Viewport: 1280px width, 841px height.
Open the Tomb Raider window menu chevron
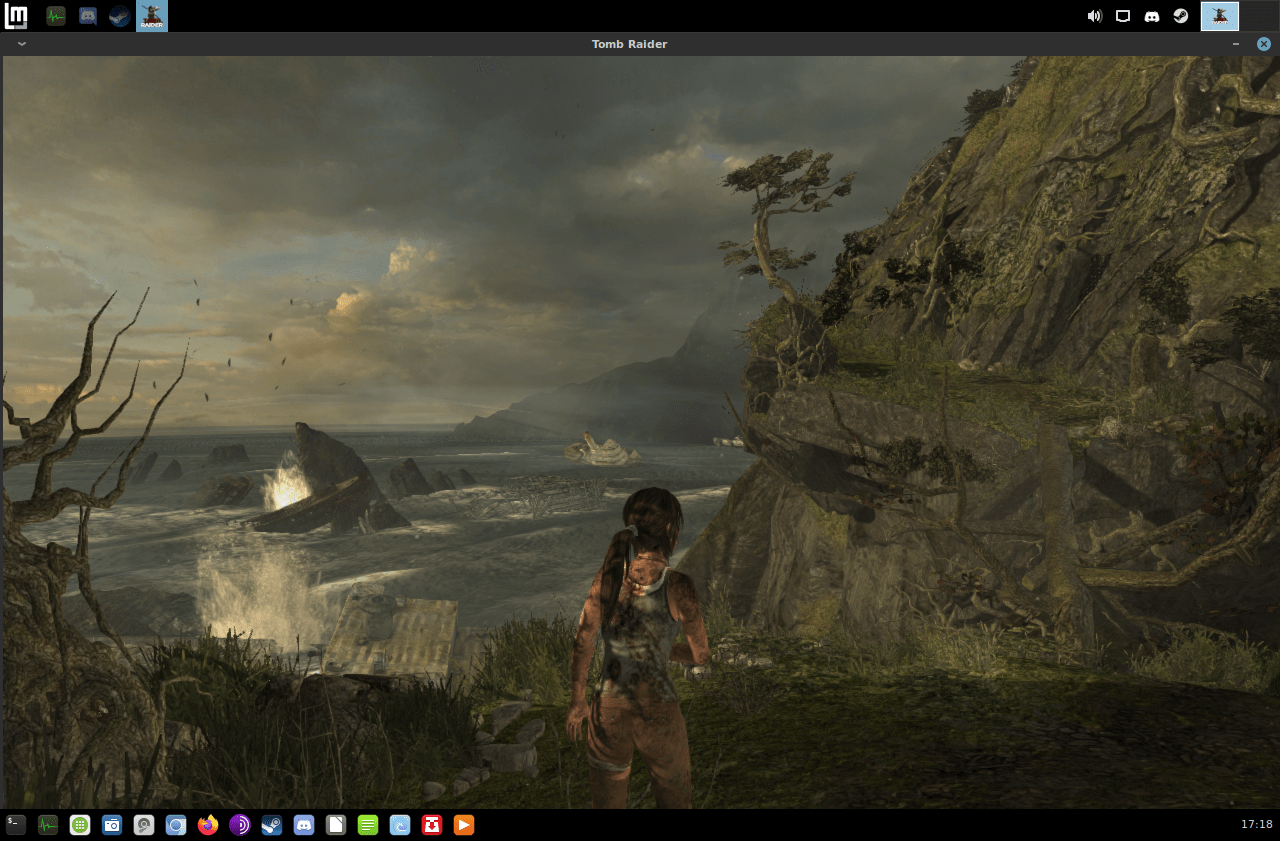point(22,44)
